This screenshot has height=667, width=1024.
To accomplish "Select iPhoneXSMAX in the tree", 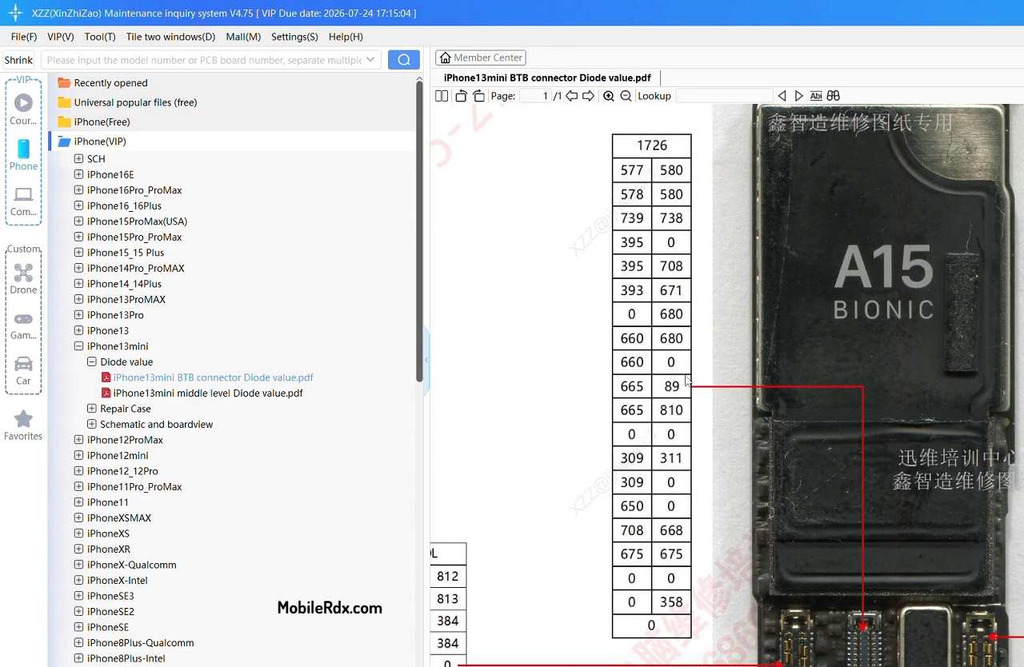I will coord(119,518).
